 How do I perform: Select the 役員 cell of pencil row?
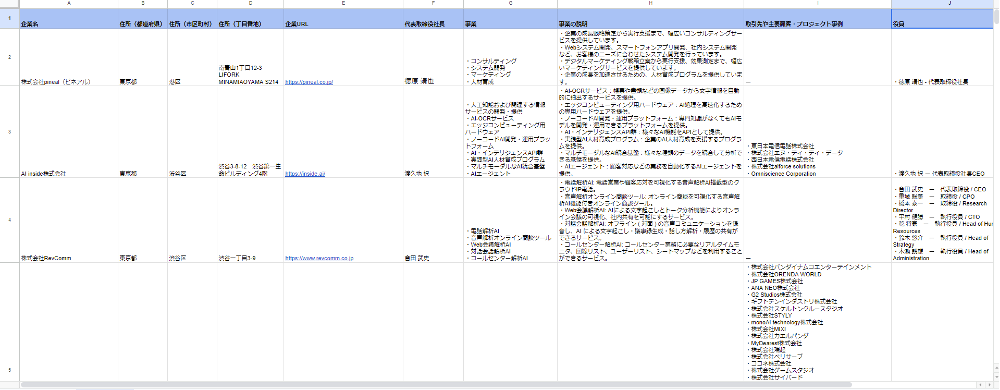pyautogui.click(x=943, y=57)
